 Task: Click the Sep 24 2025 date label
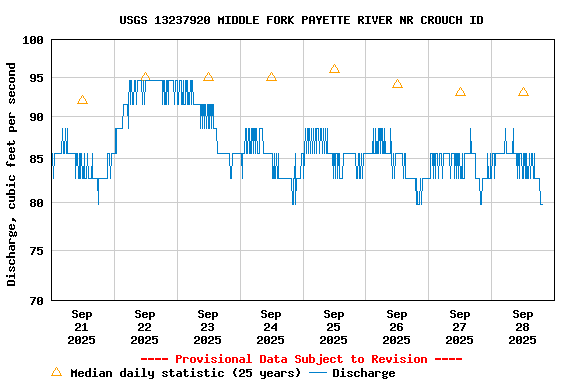point(270,327)
